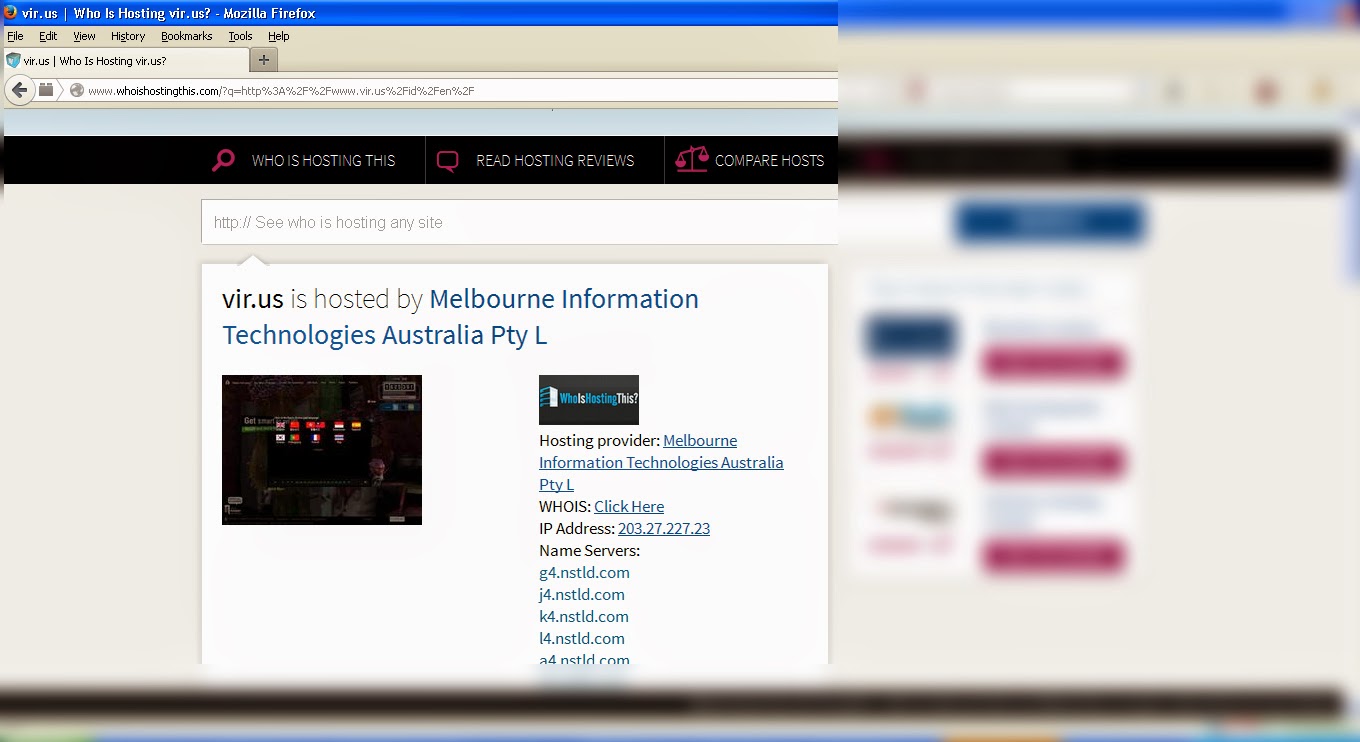1360x742 pixels.
Task: Open the IP address 203.27.227.23 link
Action: click(x=664, y=528)
